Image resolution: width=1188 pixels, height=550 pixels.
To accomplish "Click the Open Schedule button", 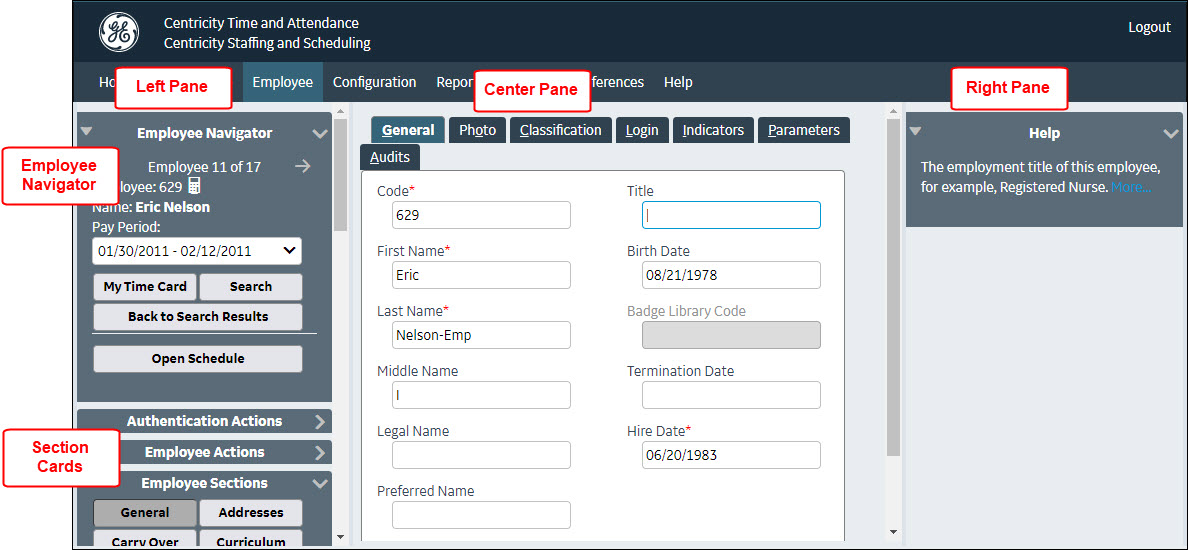I will (198, 359).
